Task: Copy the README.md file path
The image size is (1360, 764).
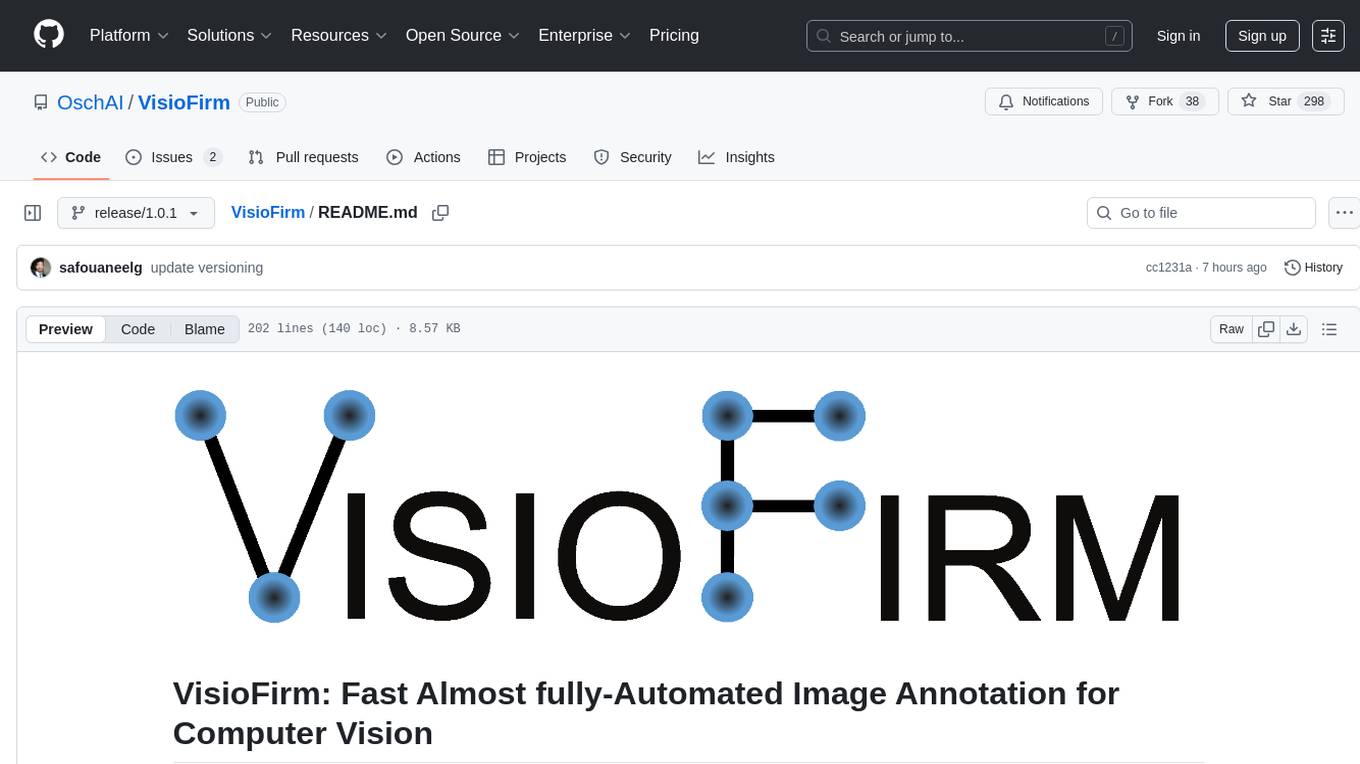Action: click(x=440, y=212)
